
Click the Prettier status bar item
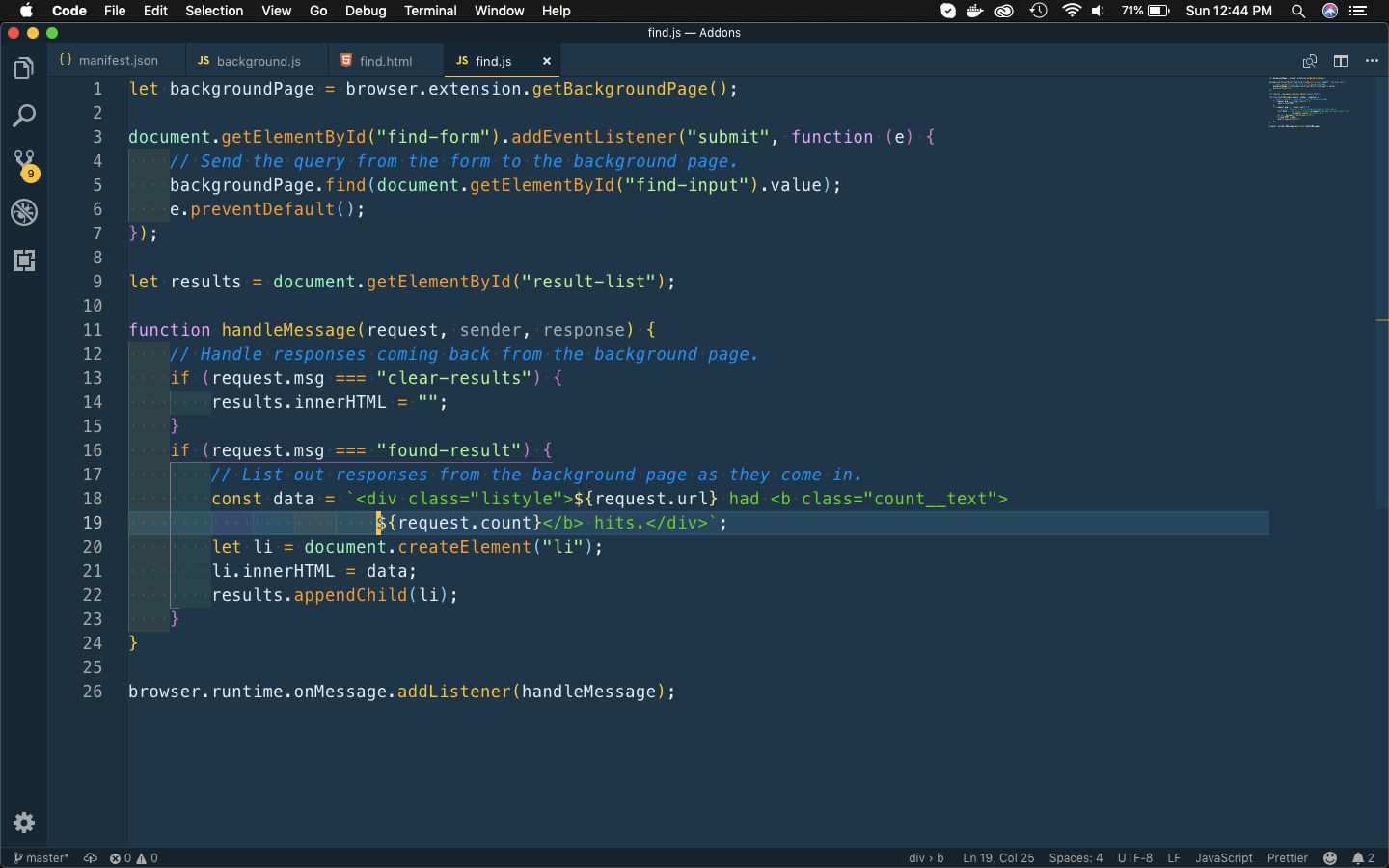tap(1288, 857)
